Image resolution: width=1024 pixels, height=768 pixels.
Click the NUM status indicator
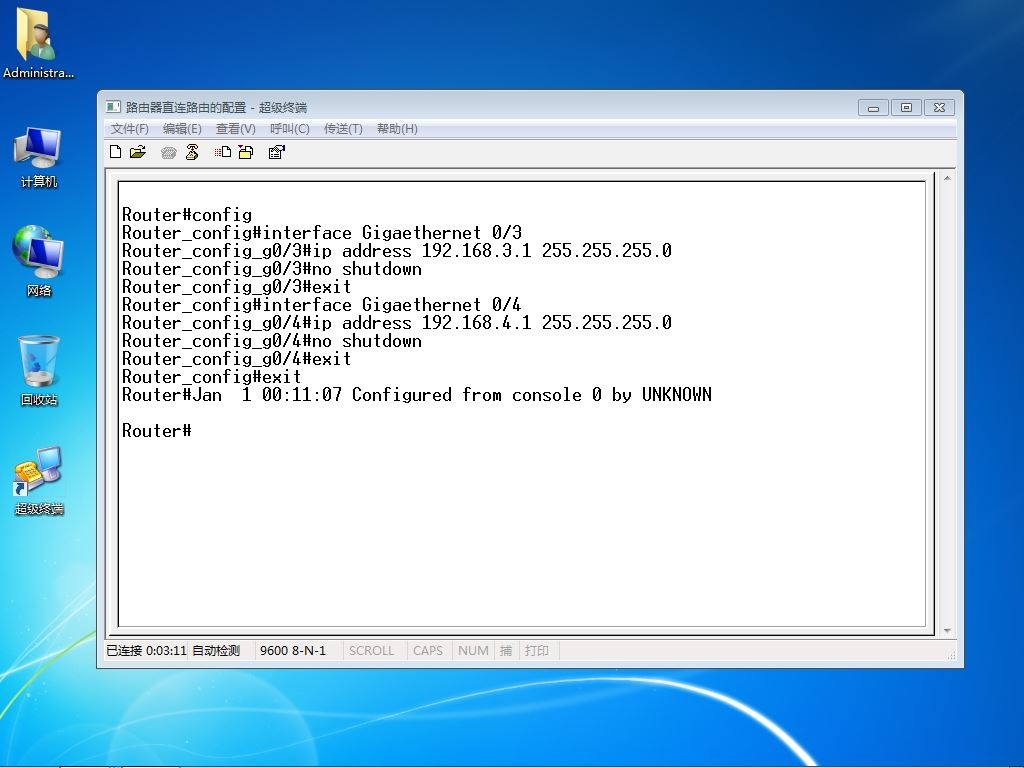click(473, 650)
